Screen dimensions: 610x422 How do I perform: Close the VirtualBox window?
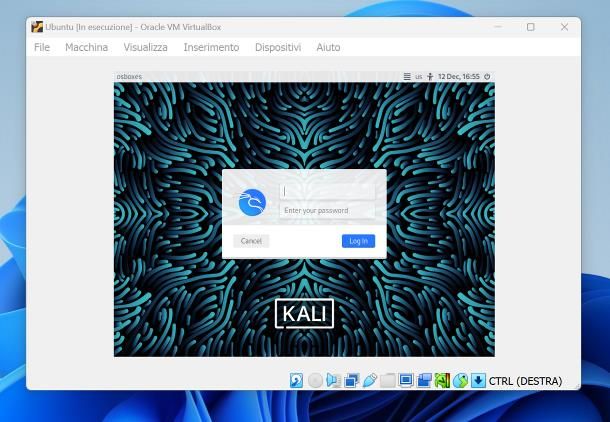pos(564,27)
